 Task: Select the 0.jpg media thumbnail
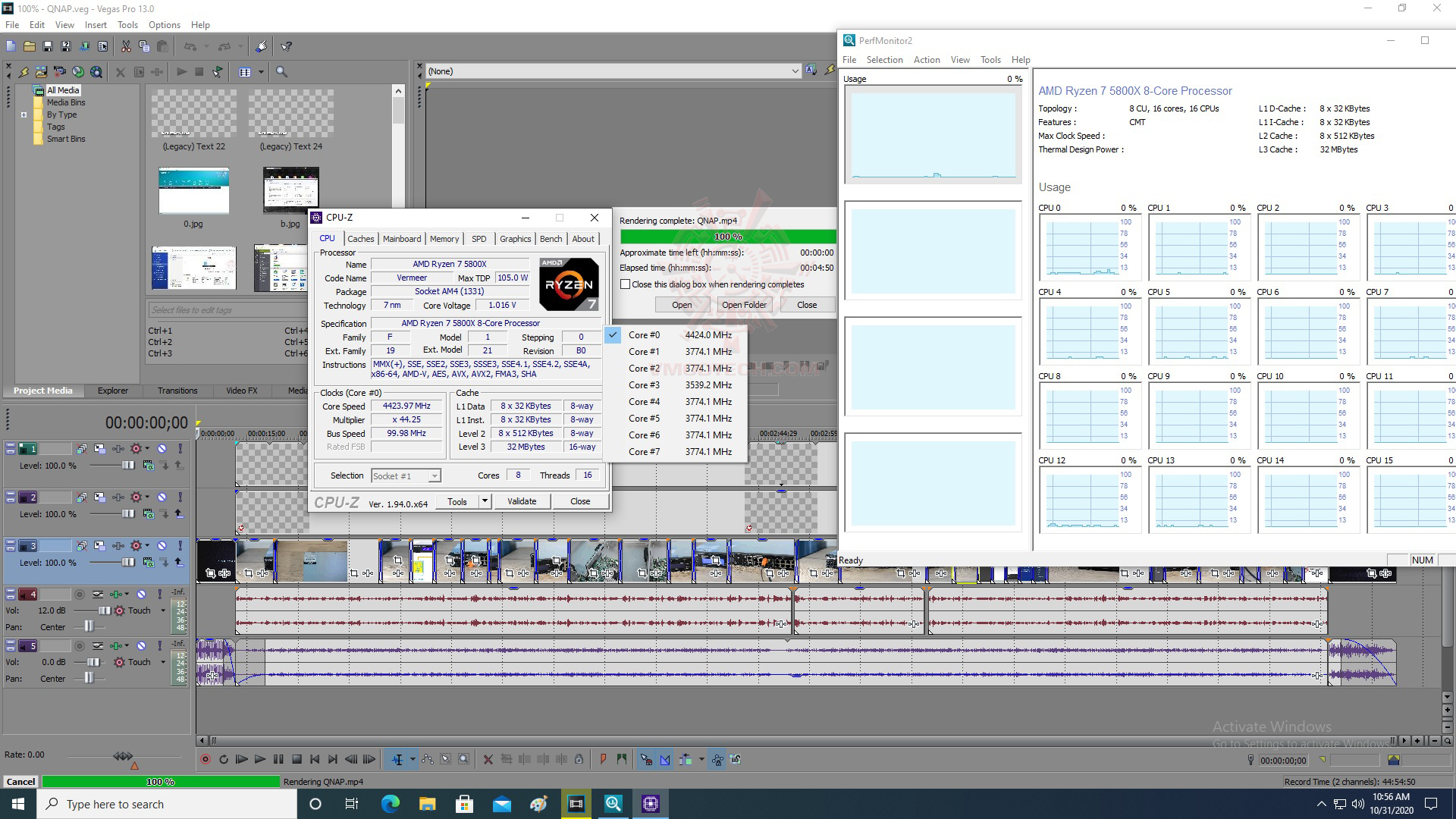193,191
